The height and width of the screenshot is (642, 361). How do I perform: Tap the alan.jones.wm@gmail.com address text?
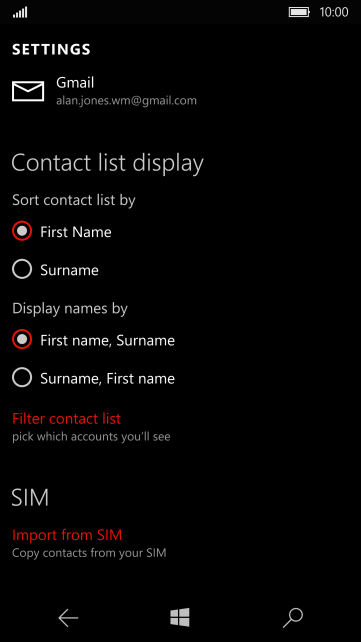click(126, 100)
